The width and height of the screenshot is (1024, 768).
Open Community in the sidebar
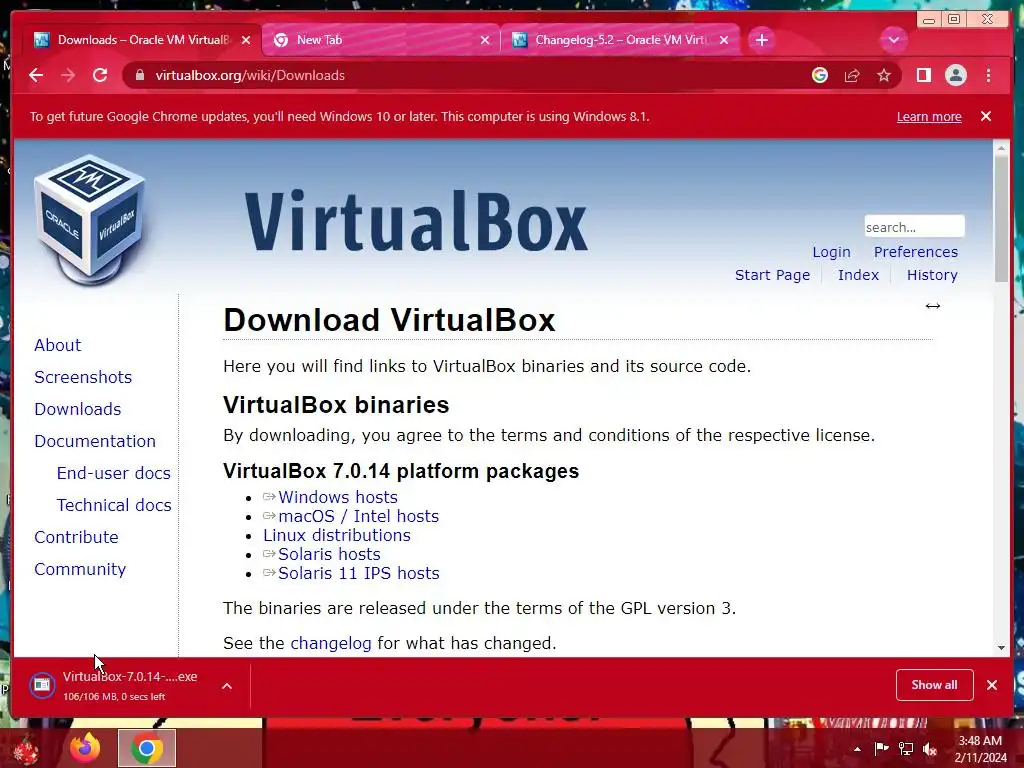pos(80,569)
